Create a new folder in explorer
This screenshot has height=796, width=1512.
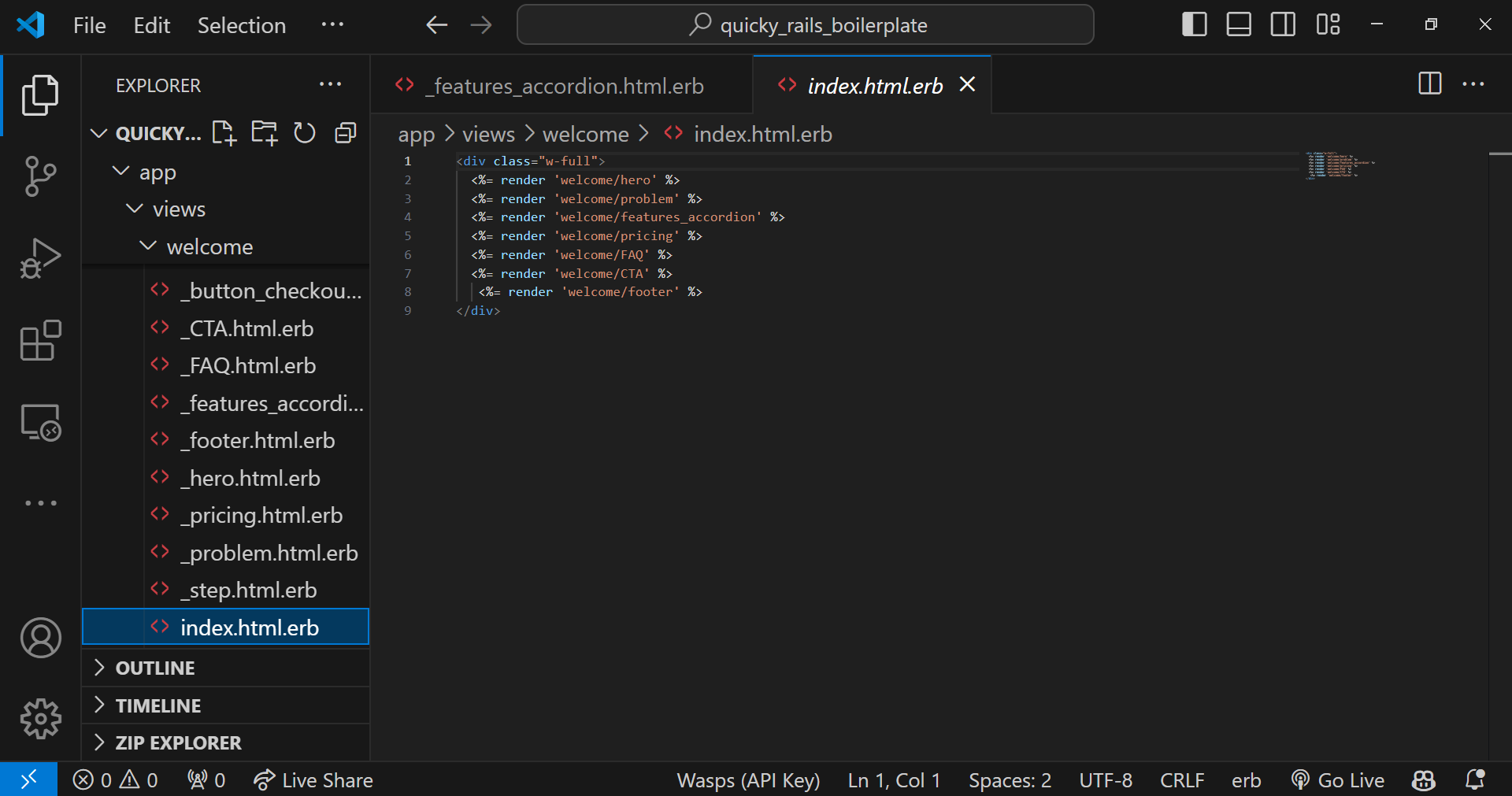click(264, 133)
